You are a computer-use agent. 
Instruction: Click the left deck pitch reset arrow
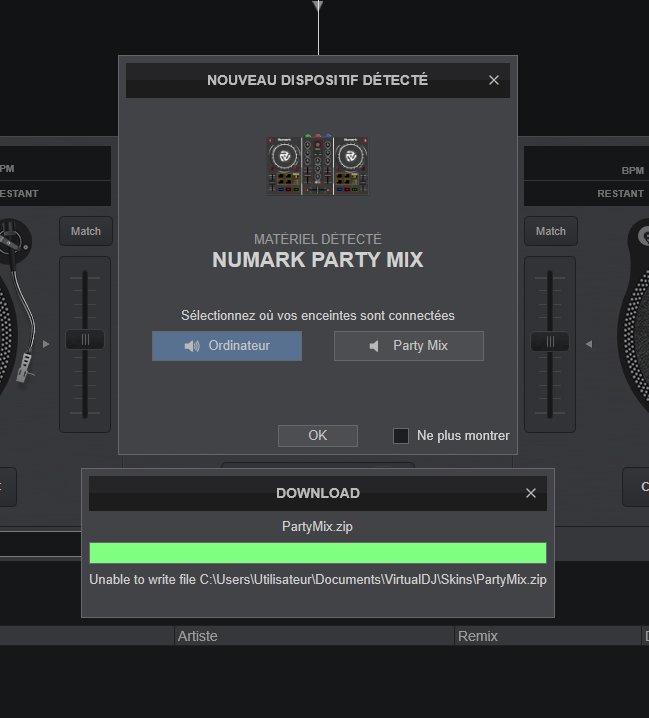click(45, 344)
